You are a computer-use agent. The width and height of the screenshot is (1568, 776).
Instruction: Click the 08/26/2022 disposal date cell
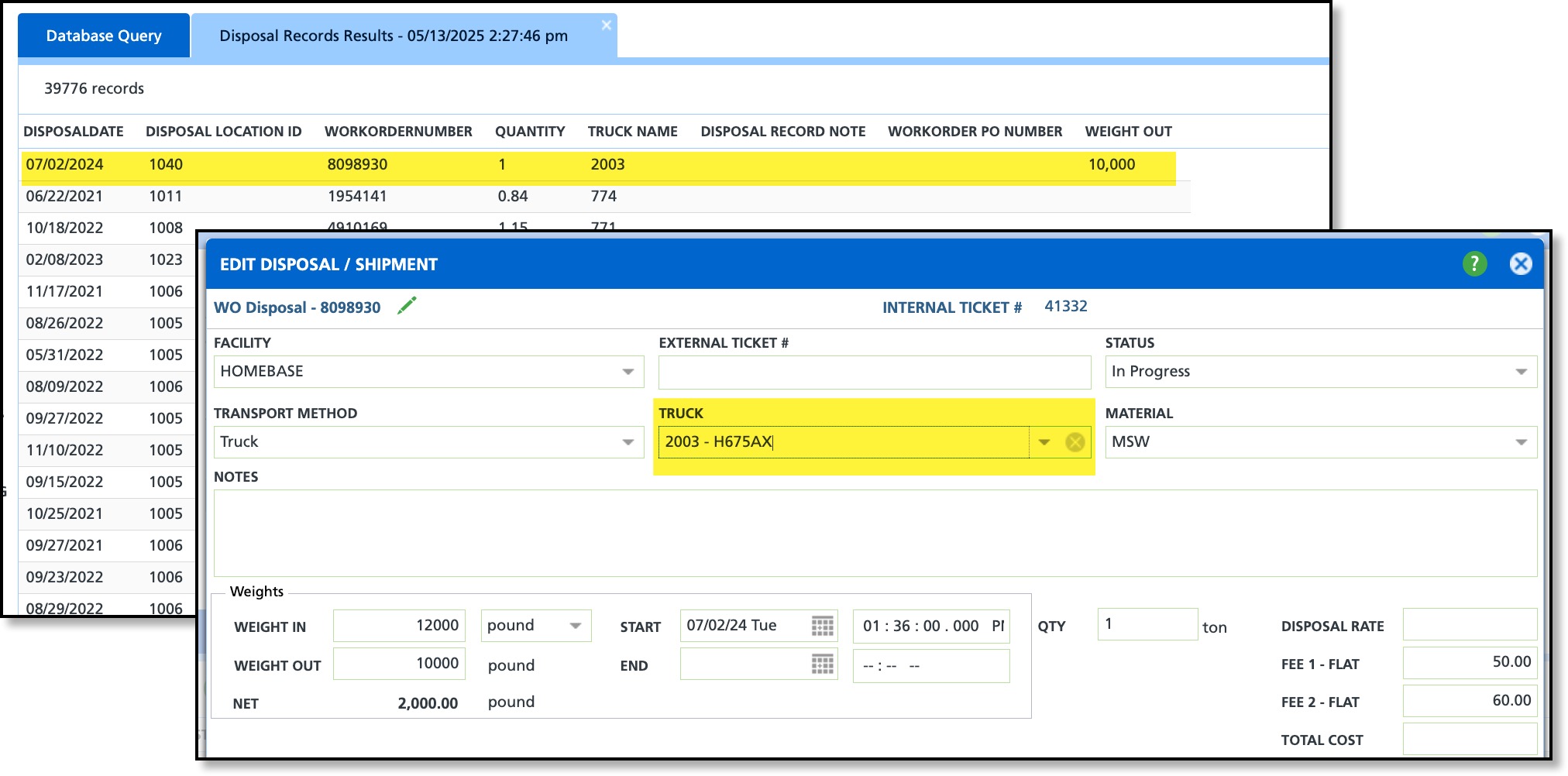point(64,323)
